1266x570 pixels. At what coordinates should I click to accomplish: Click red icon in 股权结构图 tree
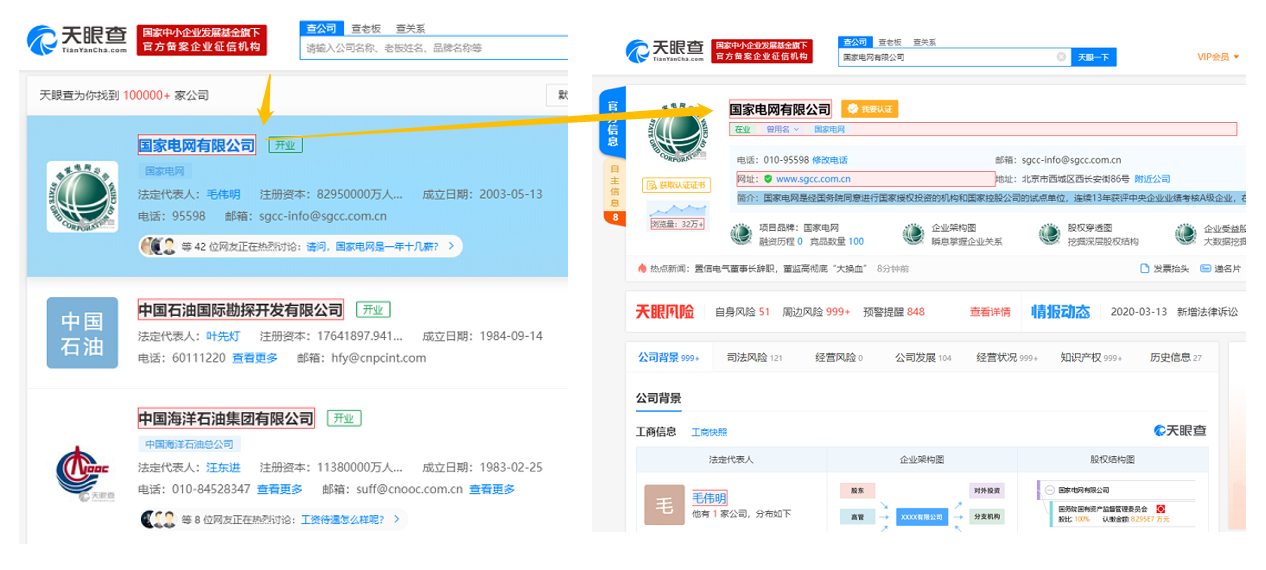[1161, 508]
